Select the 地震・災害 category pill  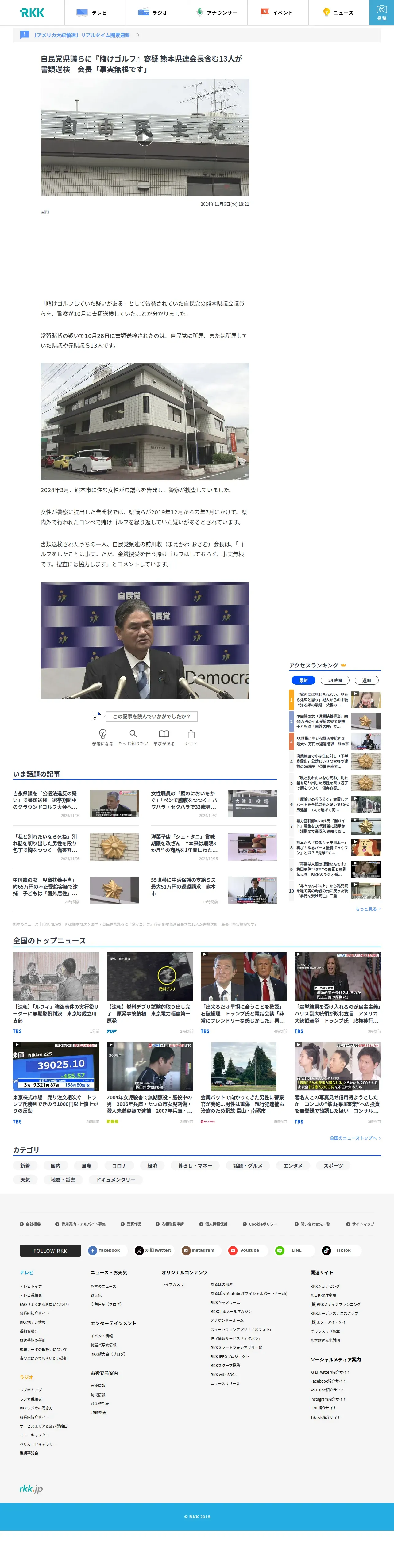pos(63,1180)
